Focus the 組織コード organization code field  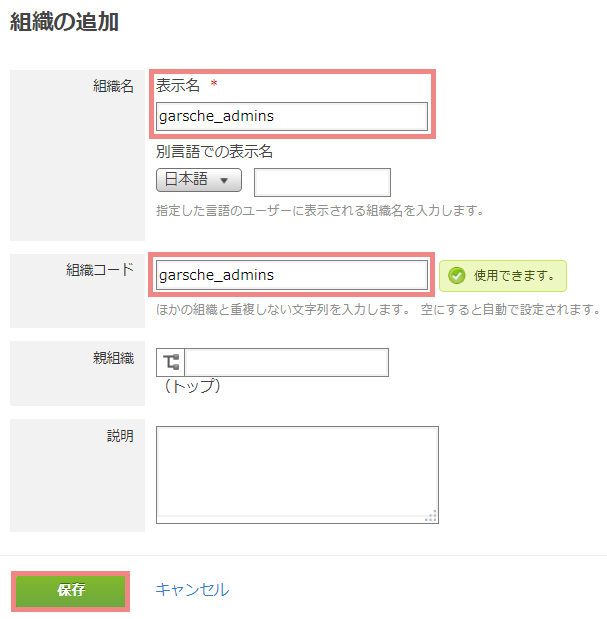pos(292,275)
